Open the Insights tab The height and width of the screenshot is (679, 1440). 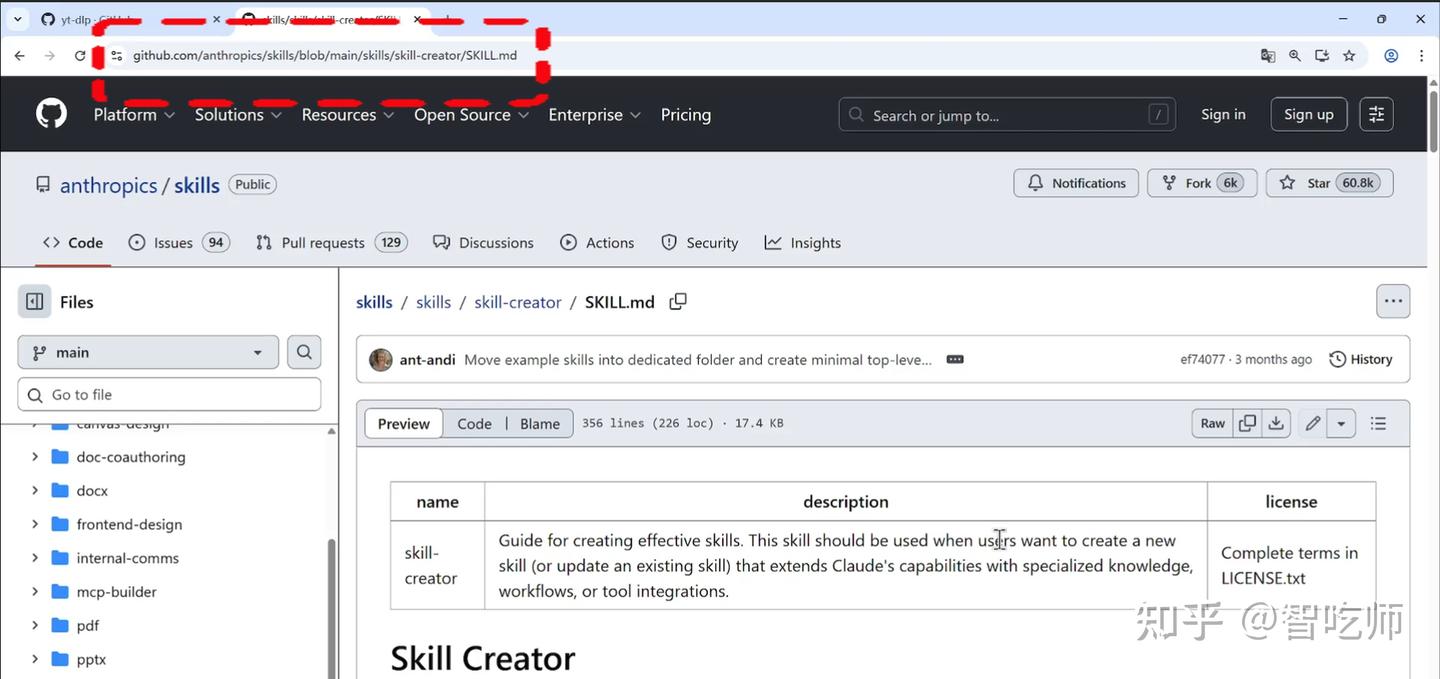[803, 243]
